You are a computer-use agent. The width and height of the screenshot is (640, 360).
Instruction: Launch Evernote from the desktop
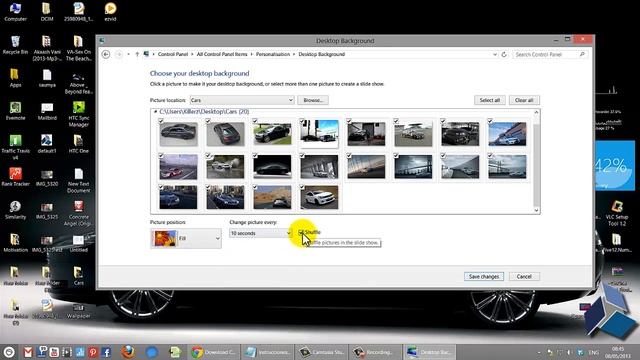(x=16, y=111)
